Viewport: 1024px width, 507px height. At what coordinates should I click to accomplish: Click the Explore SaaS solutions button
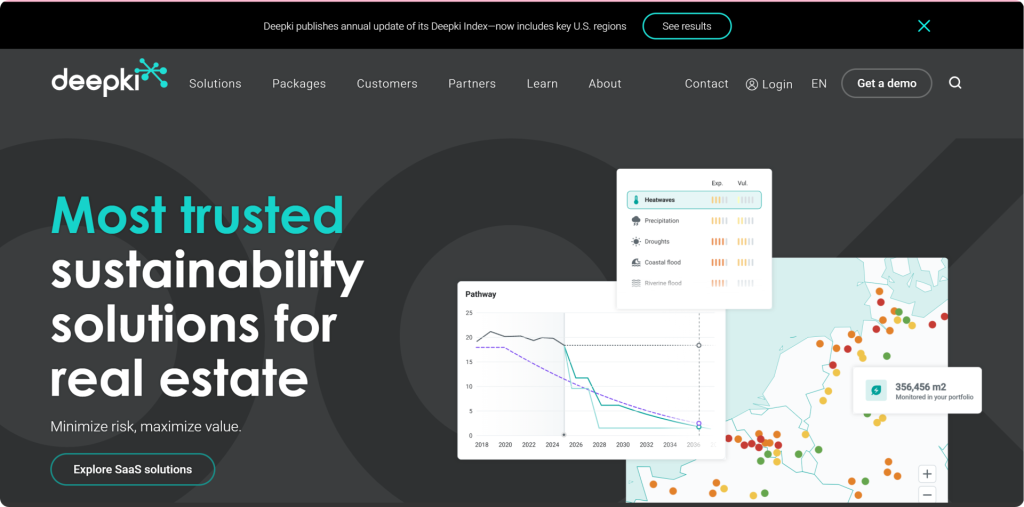click(132, 469)
